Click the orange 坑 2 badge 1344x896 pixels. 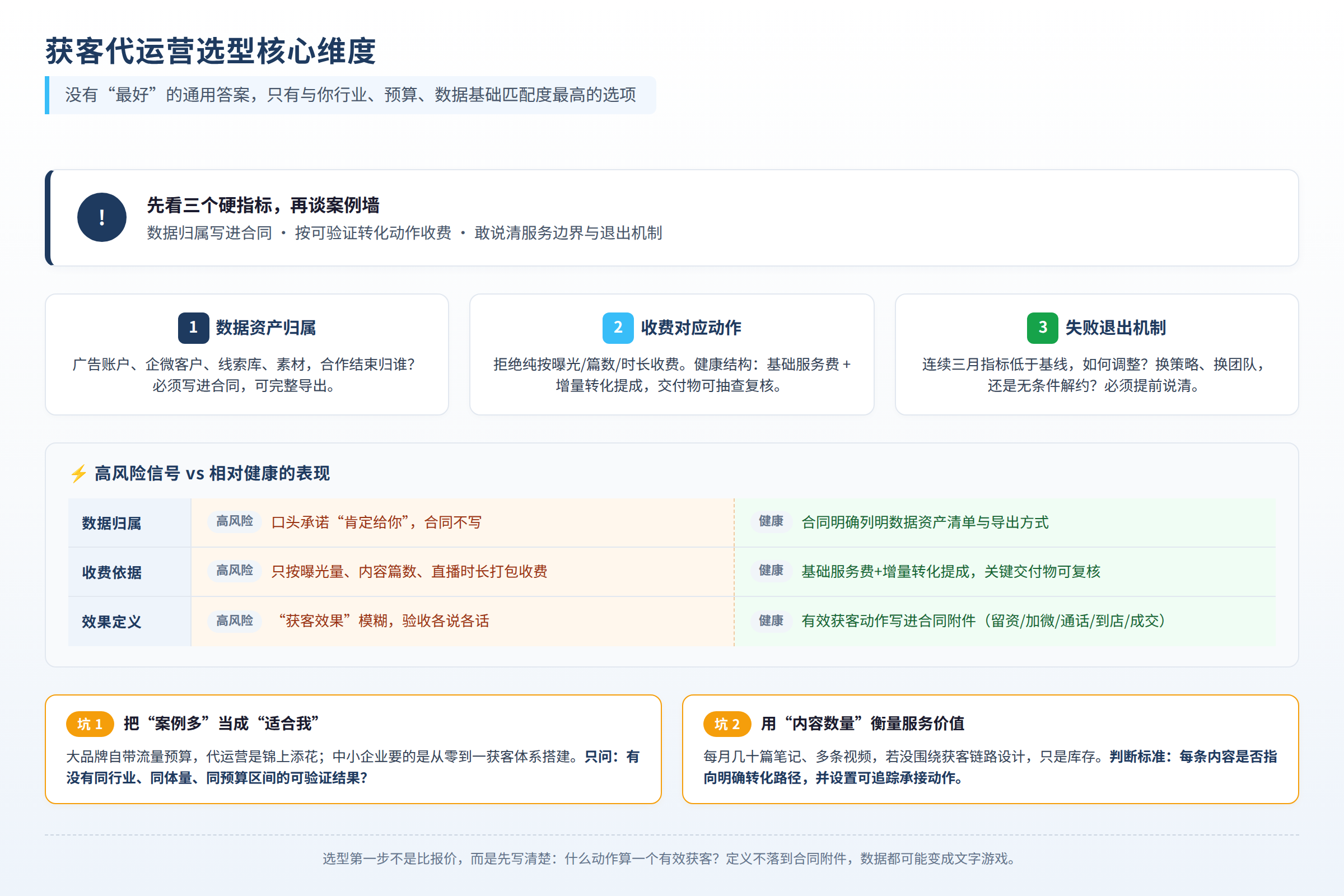pos(727,724)
